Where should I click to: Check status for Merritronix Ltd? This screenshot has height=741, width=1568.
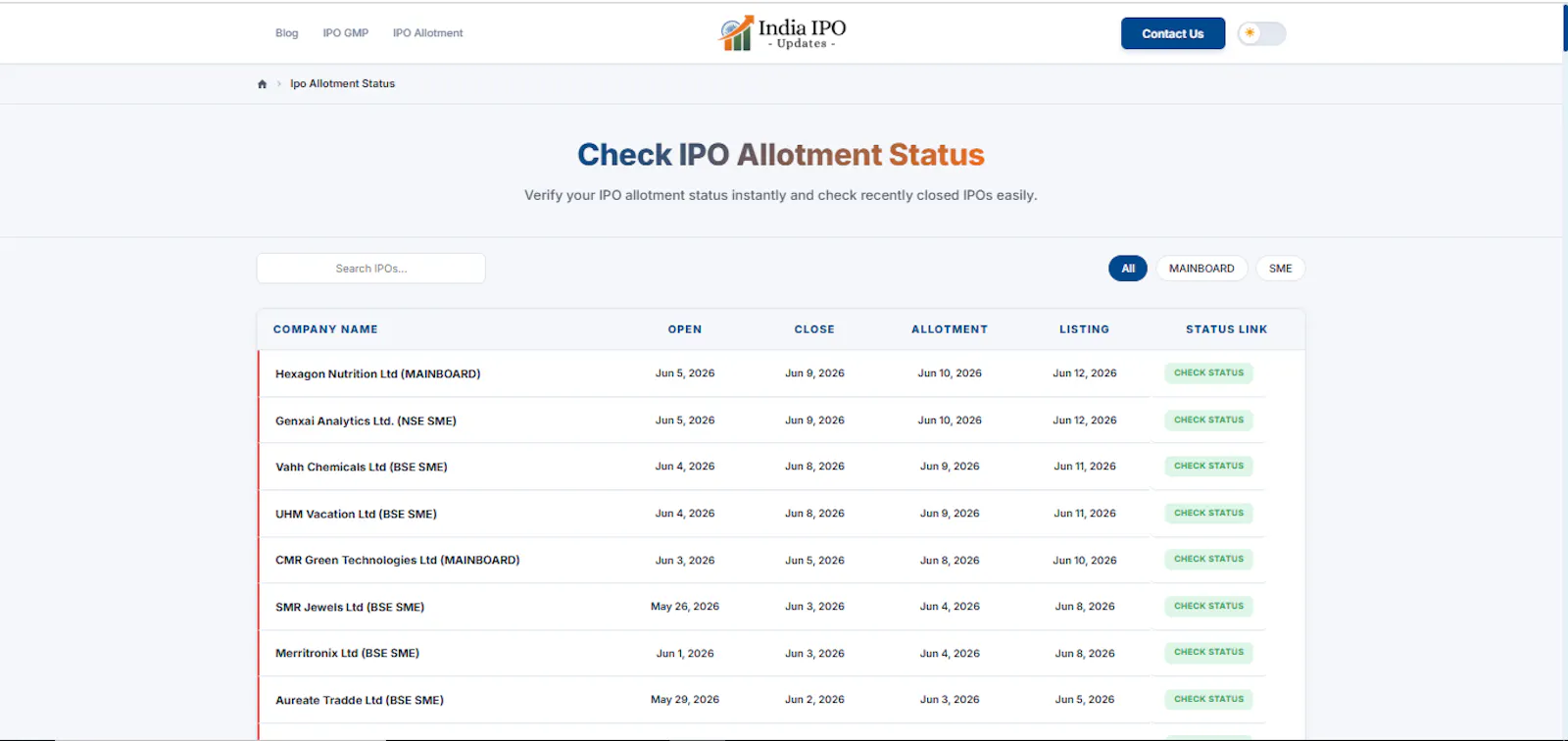click(1208, 653)
